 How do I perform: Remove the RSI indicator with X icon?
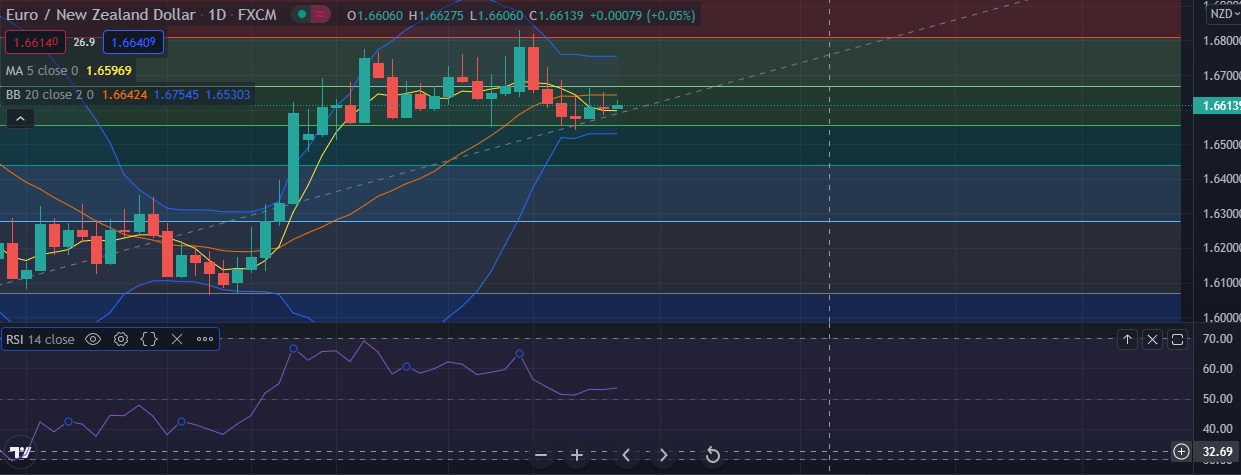177,339
